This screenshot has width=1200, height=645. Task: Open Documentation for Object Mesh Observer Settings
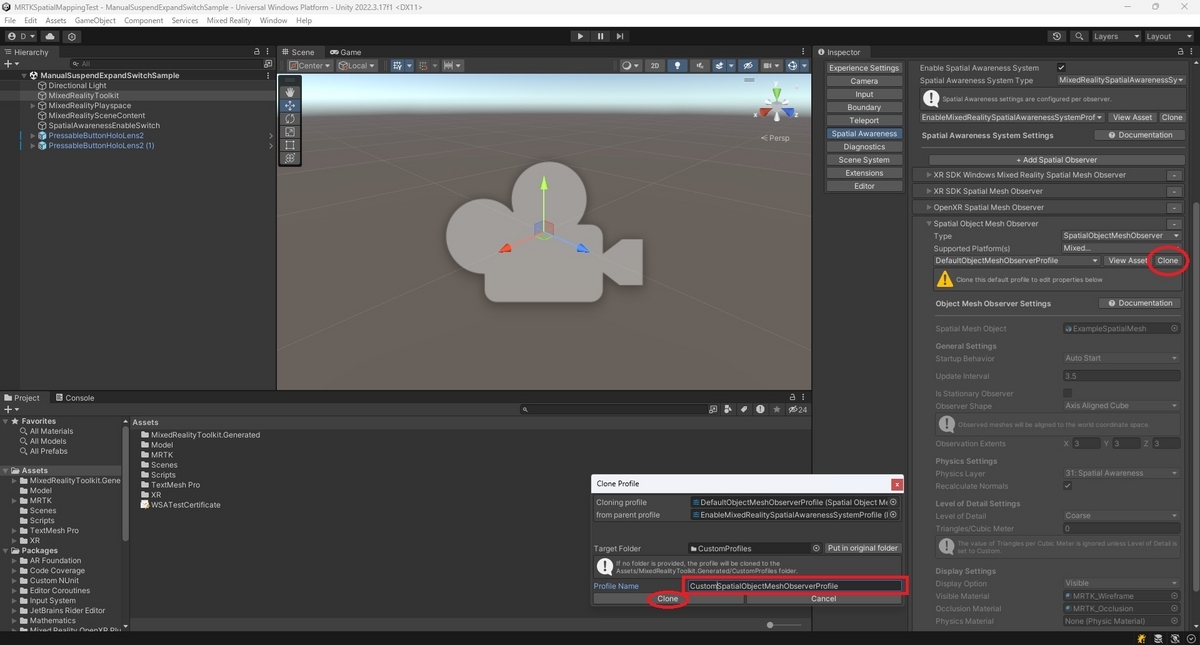click(x=1139, y=303)
